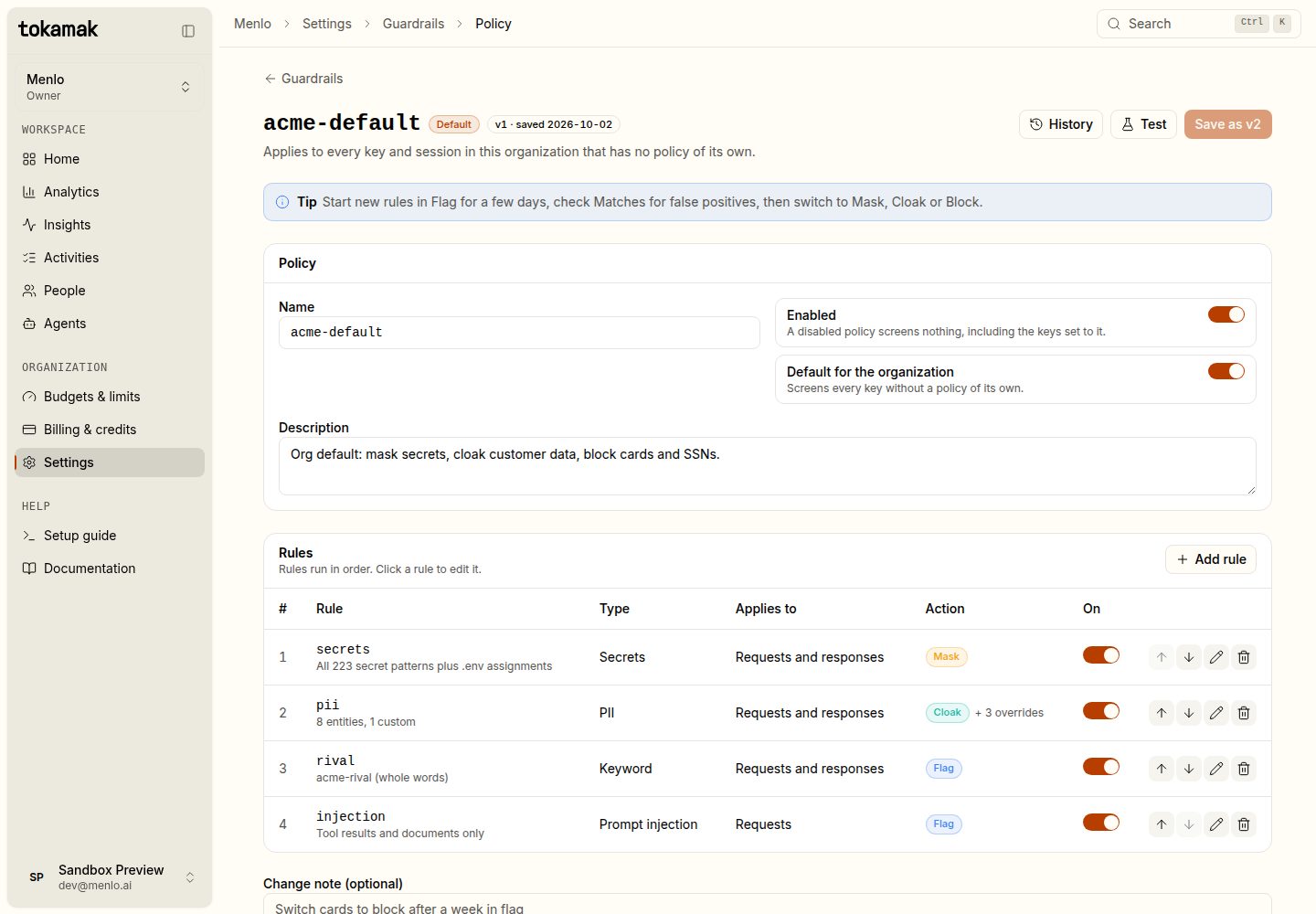Edit the secrets rule with the pencil icon
Screen dimensions: 1316x914
(x=1216, y=657)
